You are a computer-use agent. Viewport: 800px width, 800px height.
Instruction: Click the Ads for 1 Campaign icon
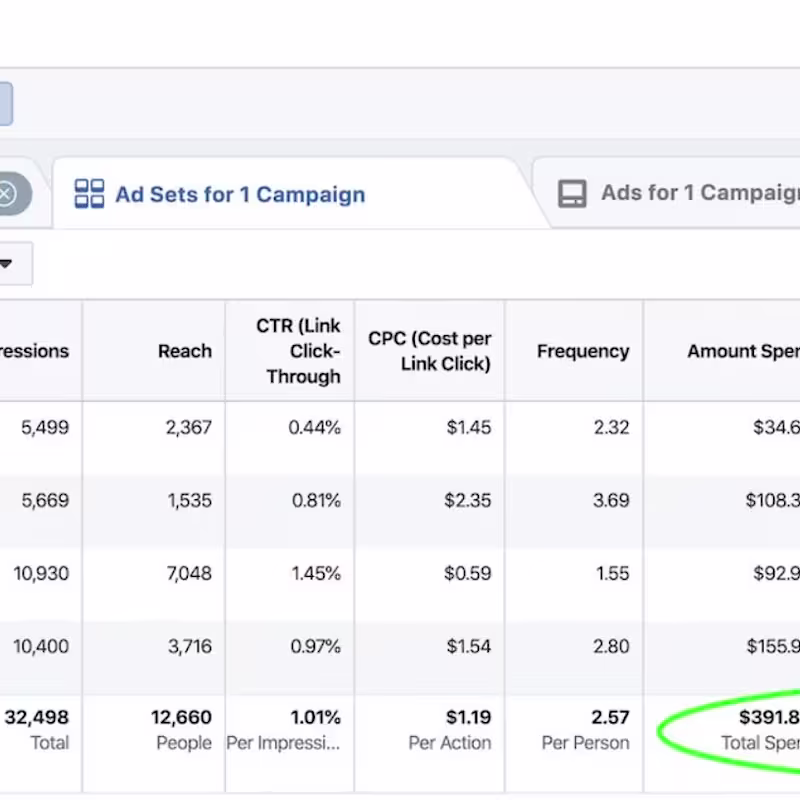(x=572, y=193)
